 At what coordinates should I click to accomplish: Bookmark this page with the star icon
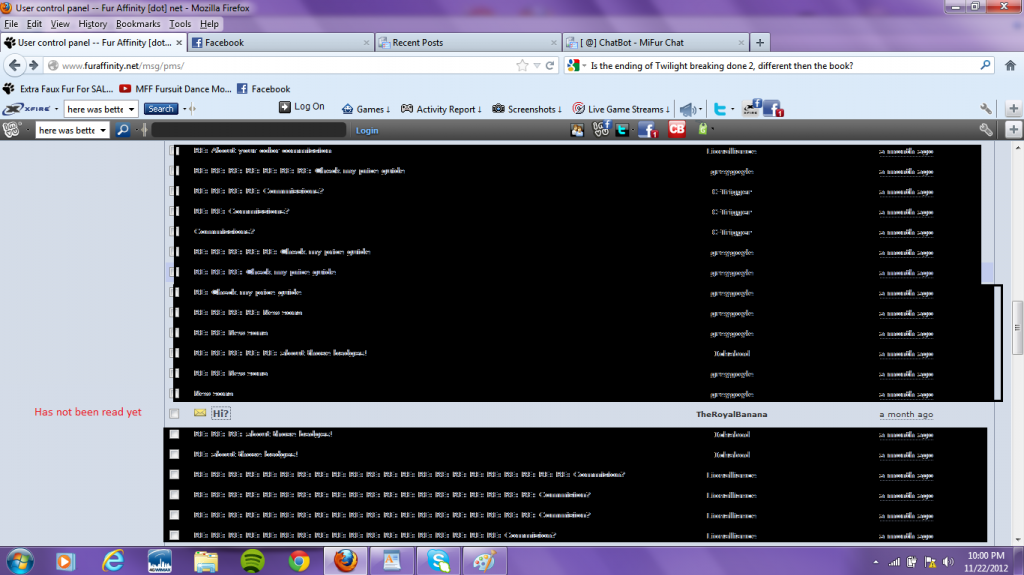522,65
